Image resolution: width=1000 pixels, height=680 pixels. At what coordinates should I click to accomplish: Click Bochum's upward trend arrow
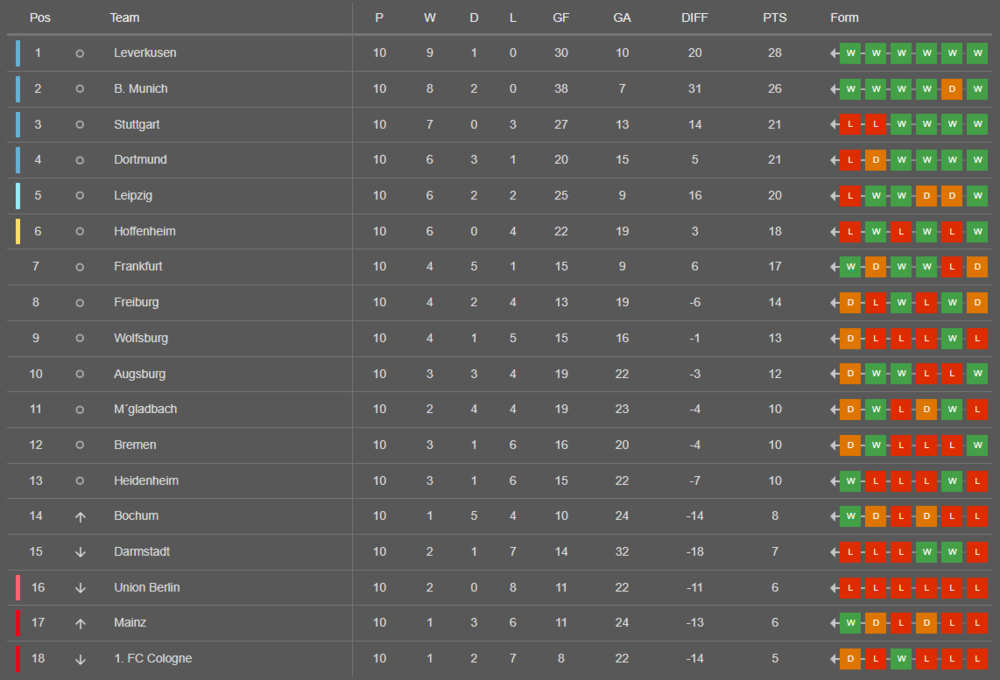(x=80, y=516)
